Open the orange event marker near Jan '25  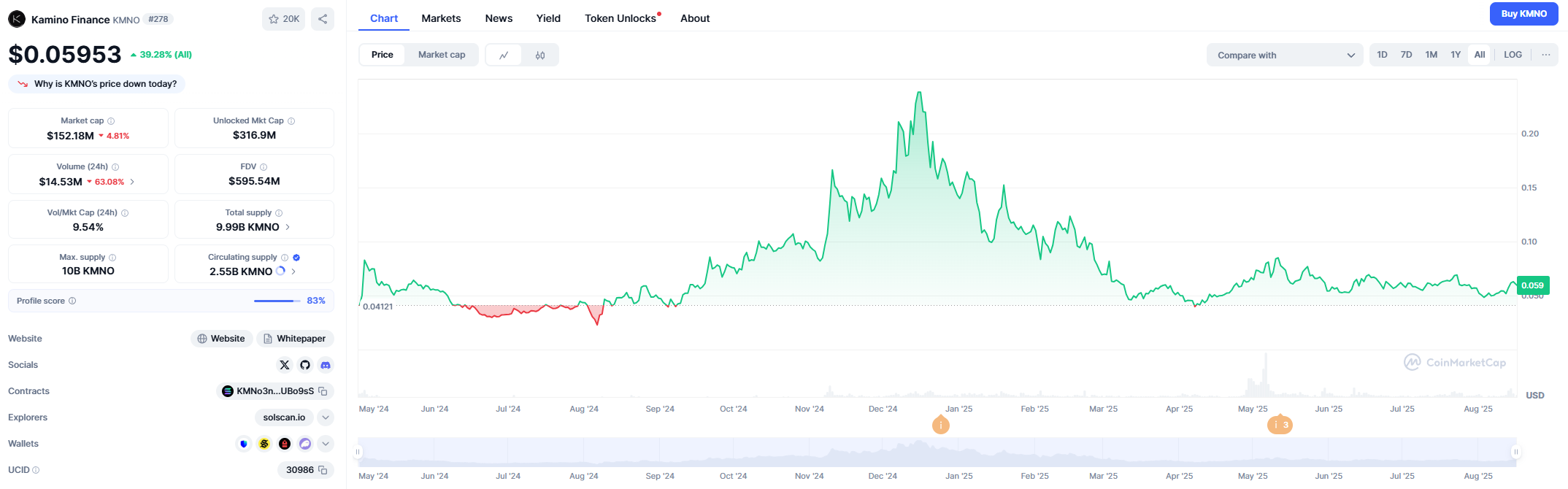[x=941, y=425]
